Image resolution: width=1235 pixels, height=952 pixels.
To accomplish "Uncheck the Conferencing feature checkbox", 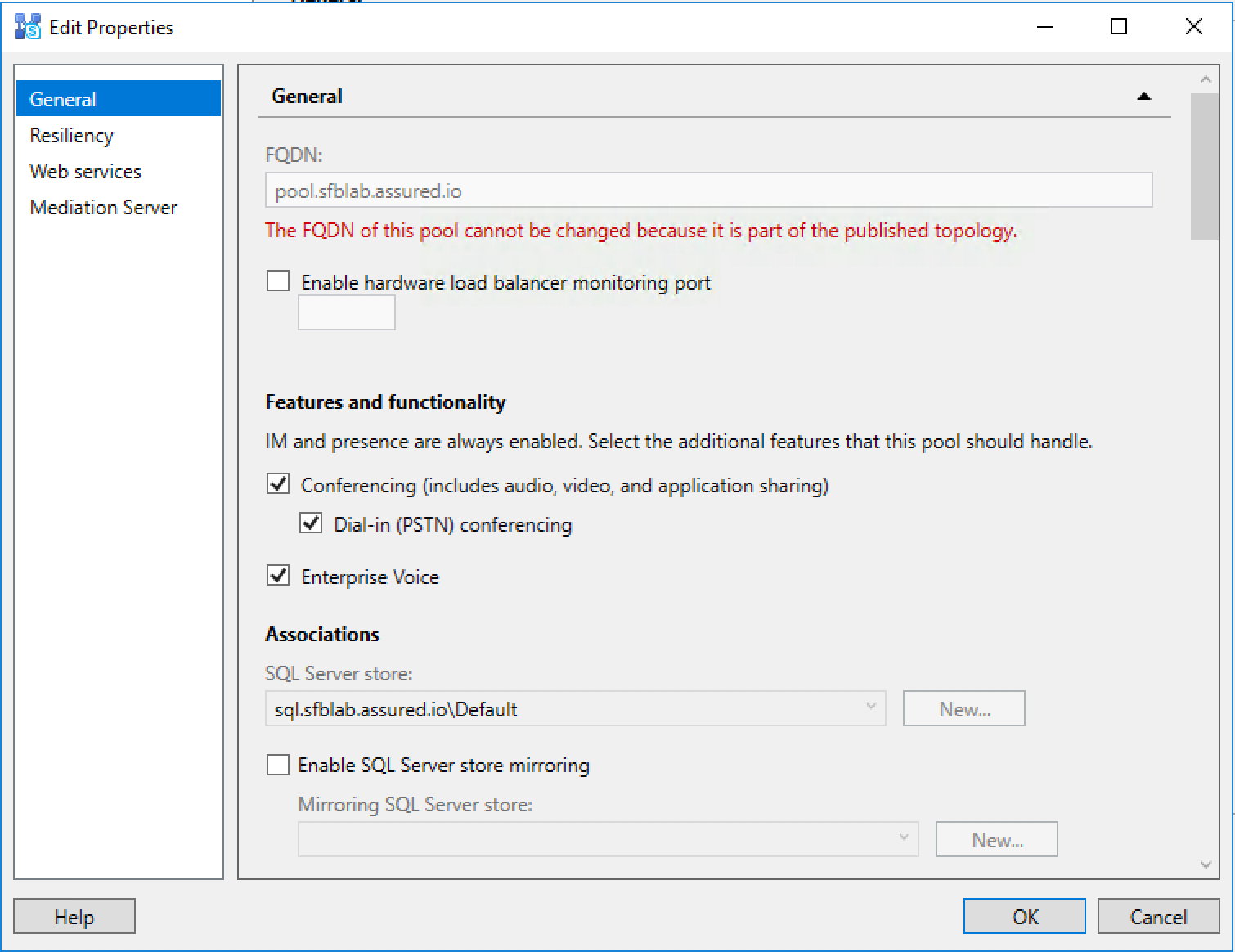I will (278, 484).
